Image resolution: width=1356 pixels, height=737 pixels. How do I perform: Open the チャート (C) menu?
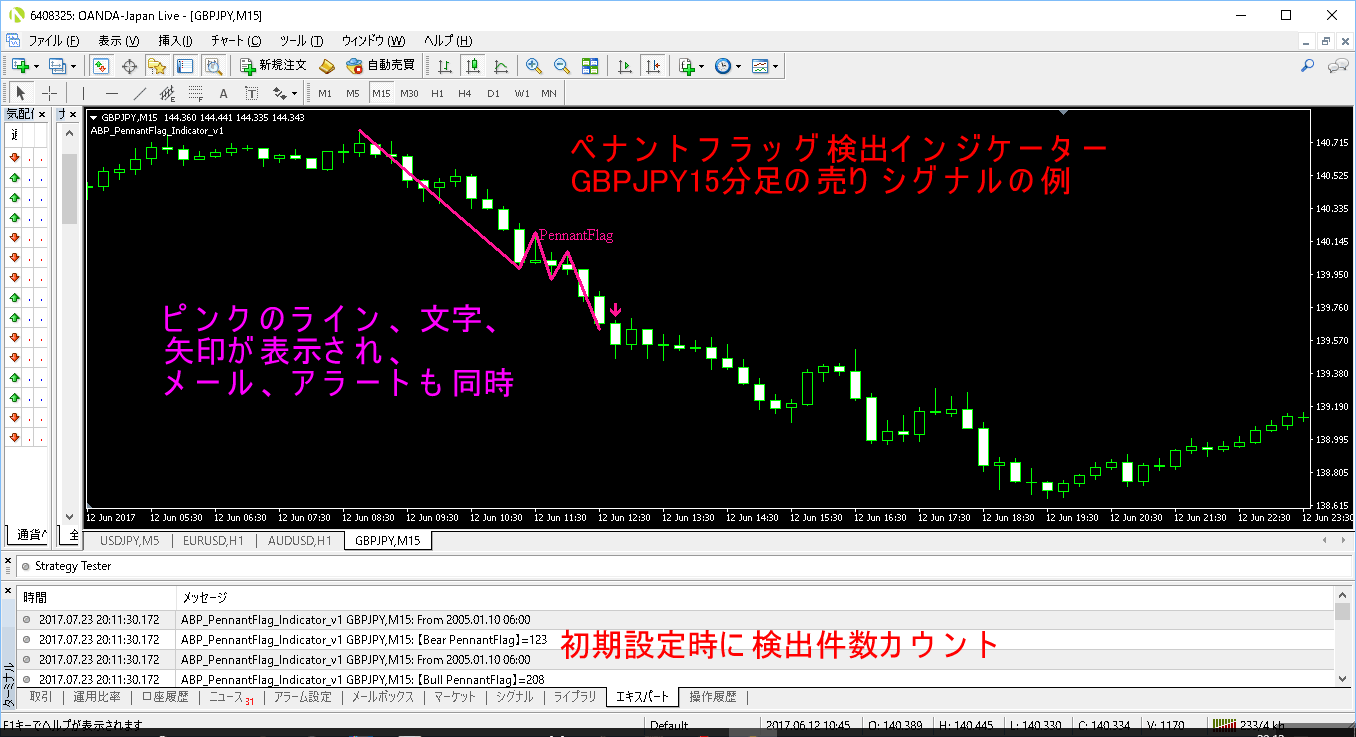pyautogui.click(x=236, y=41)
